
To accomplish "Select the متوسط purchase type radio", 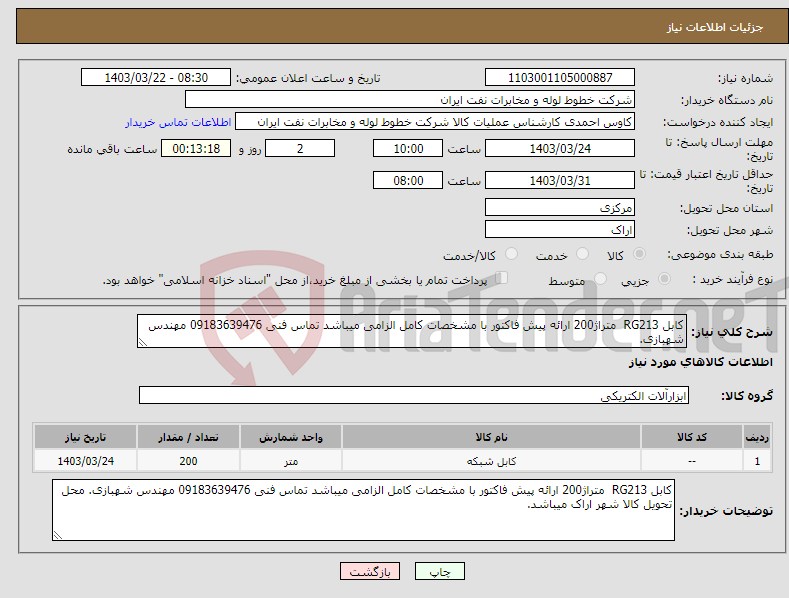I will (x=600, y=278).
